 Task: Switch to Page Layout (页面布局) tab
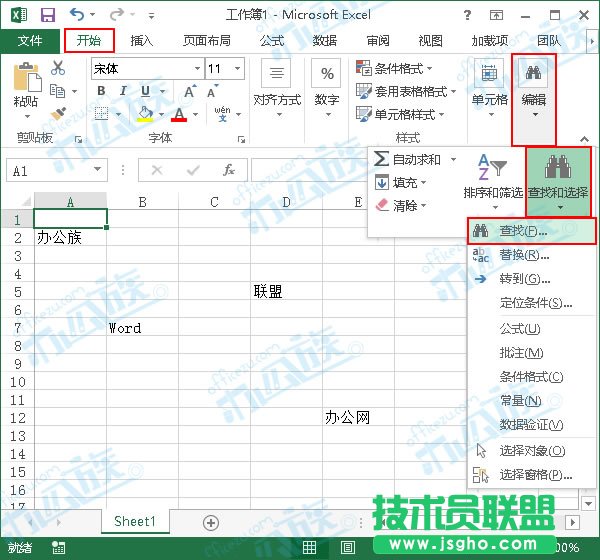[x=207, y=41]
